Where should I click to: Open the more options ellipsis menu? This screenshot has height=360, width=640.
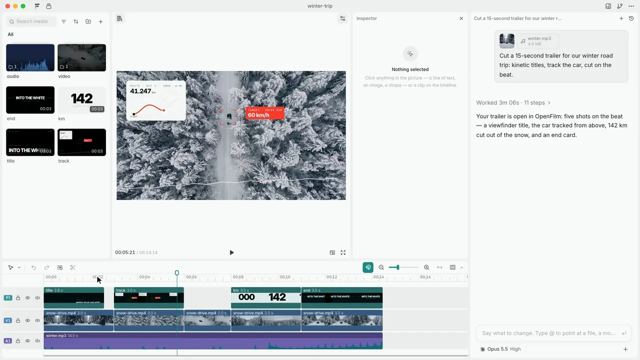[x=631, y=6]
